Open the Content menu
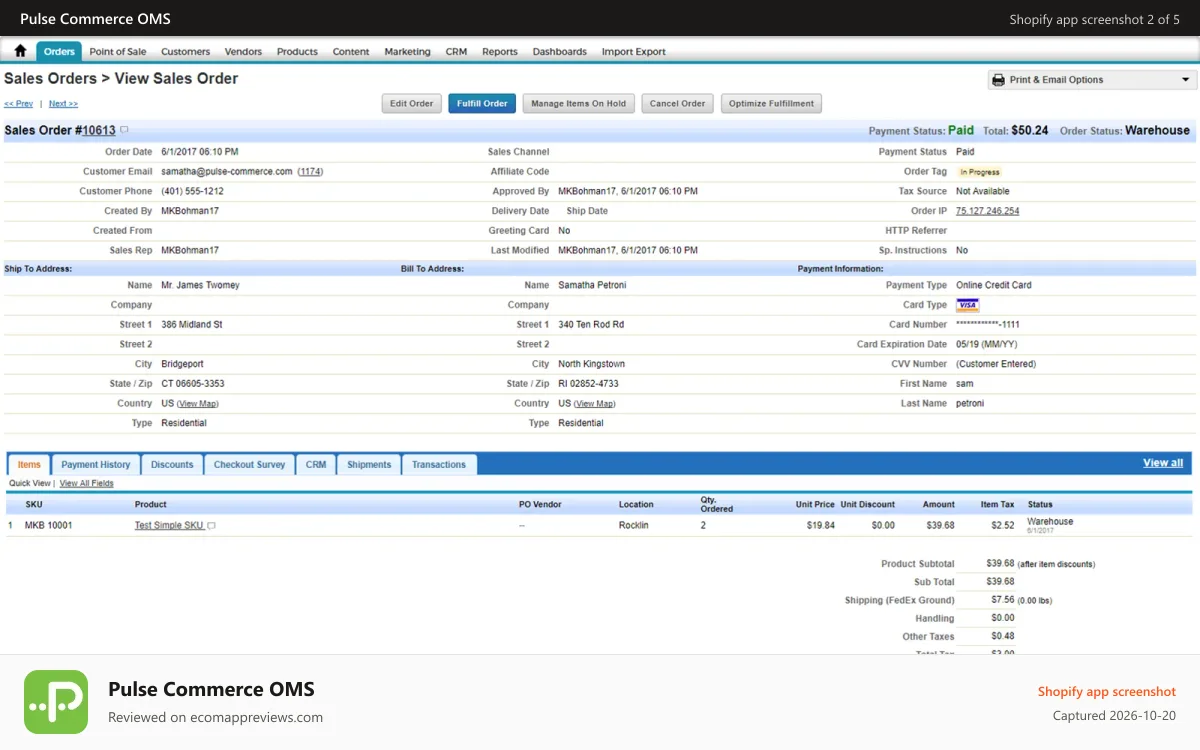Viewport: 1200px width, 750px height. tap(351, 52)
